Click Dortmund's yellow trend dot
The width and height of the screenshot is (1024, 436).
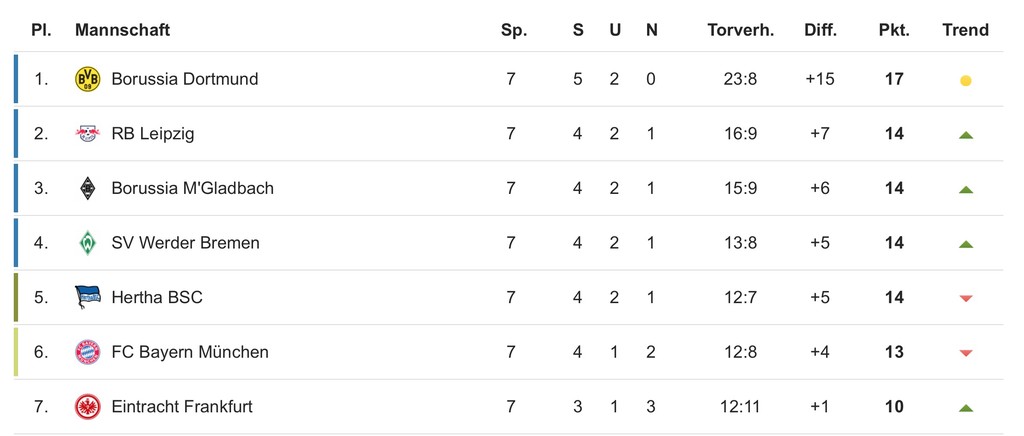pyautogui.click(x=966, y=80)
